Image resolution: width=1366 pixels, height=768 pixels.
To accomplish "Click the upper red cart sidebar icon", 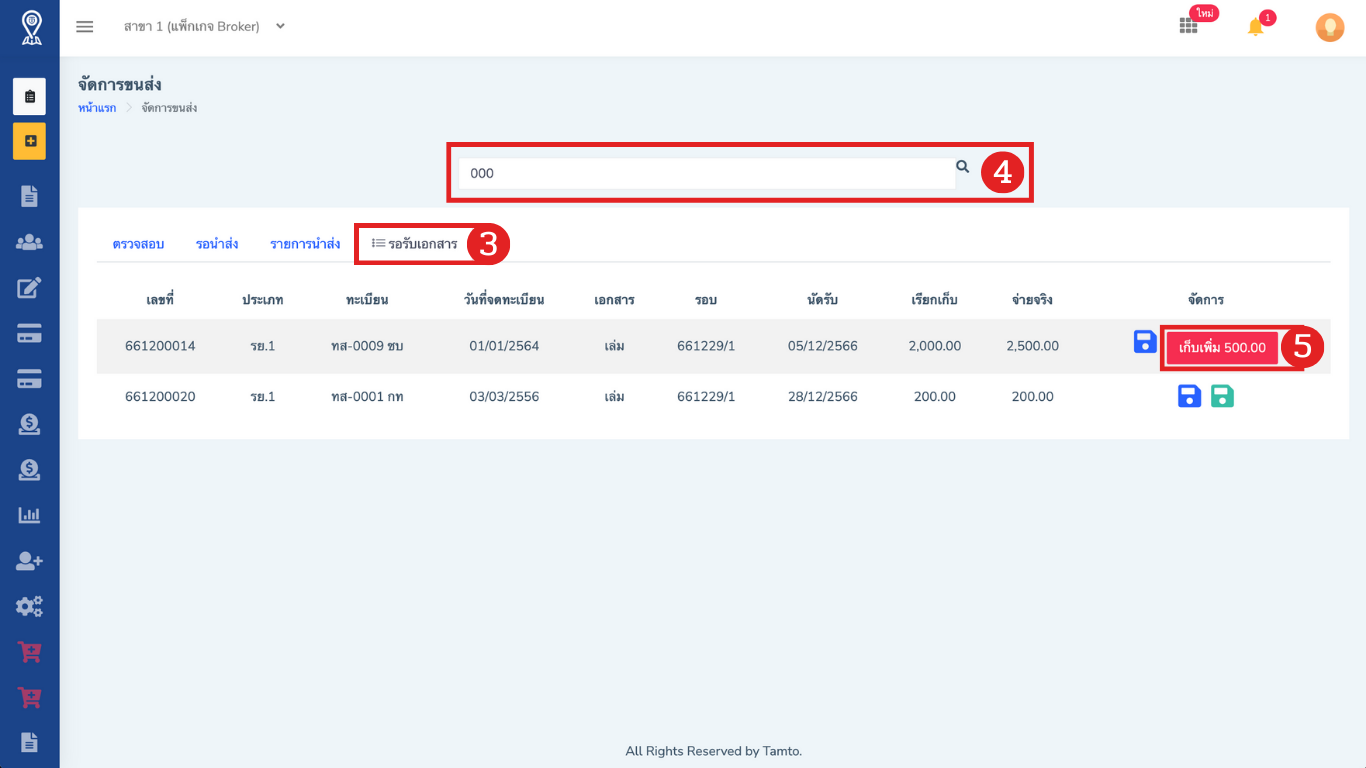I will 29,652.
